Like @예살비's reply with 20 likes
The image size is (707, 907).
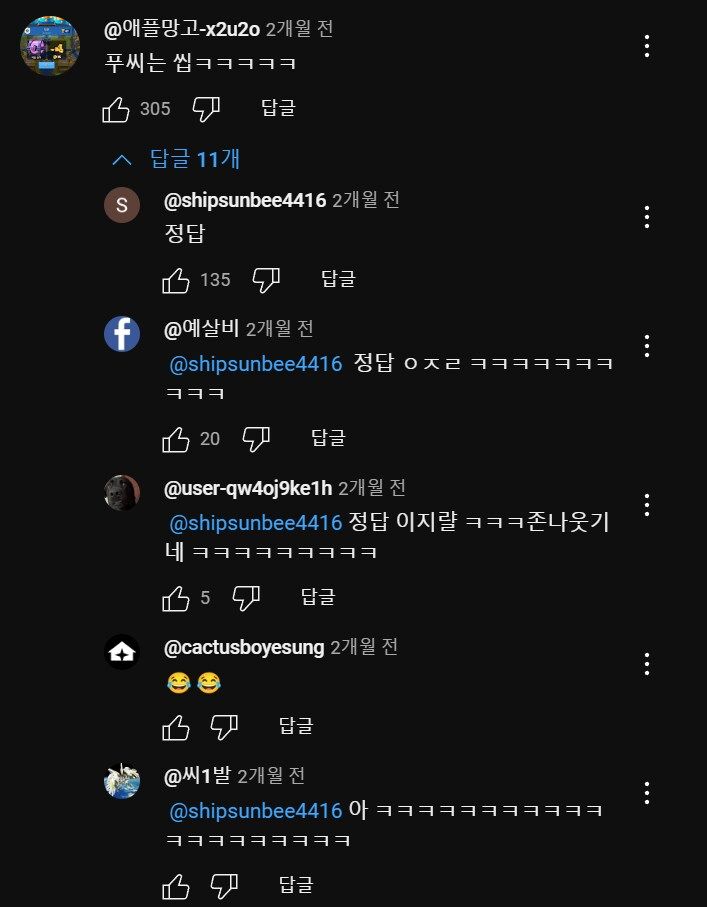pos(177,438)
